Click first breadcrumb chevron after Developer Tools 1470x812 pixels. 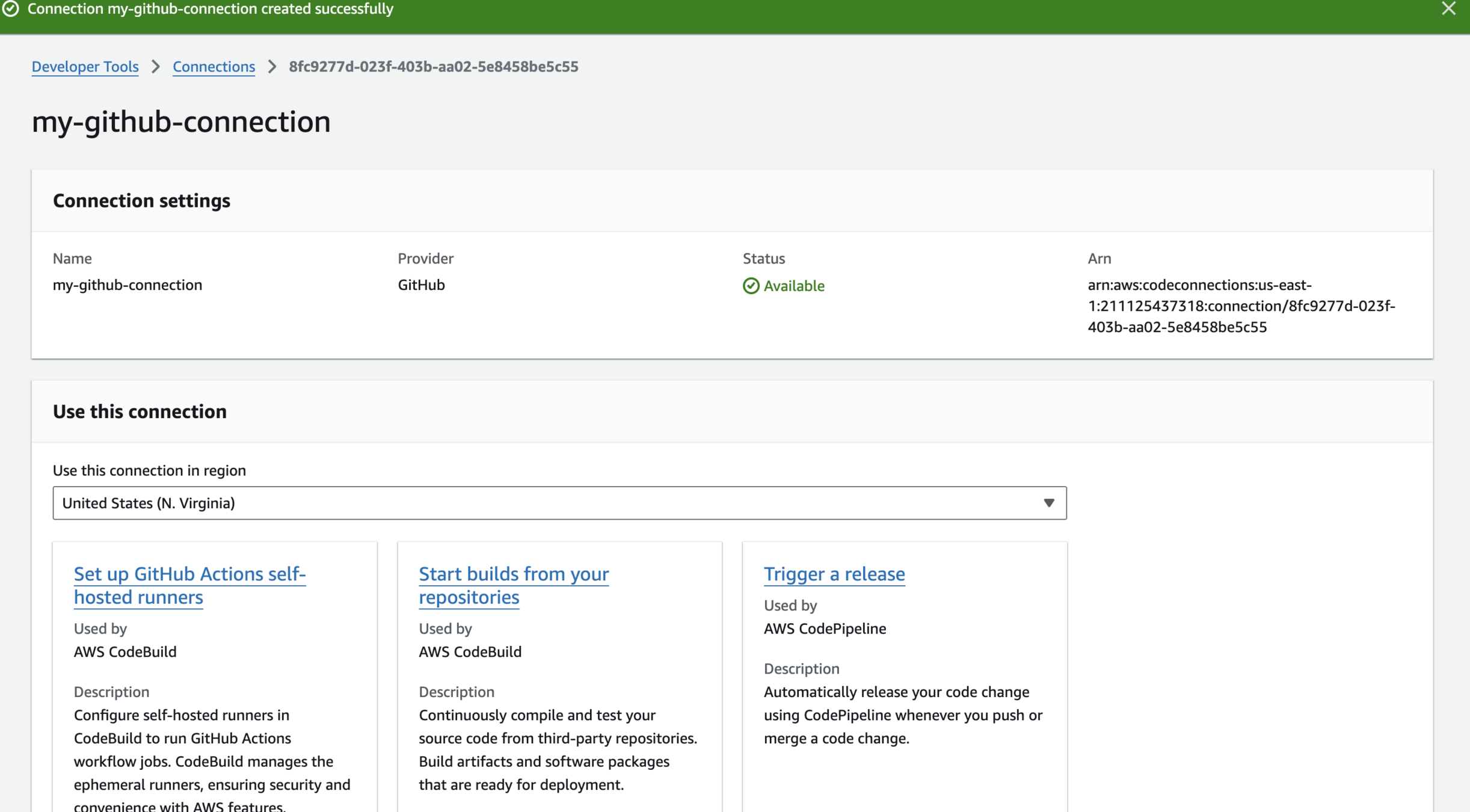coord(156,67)
